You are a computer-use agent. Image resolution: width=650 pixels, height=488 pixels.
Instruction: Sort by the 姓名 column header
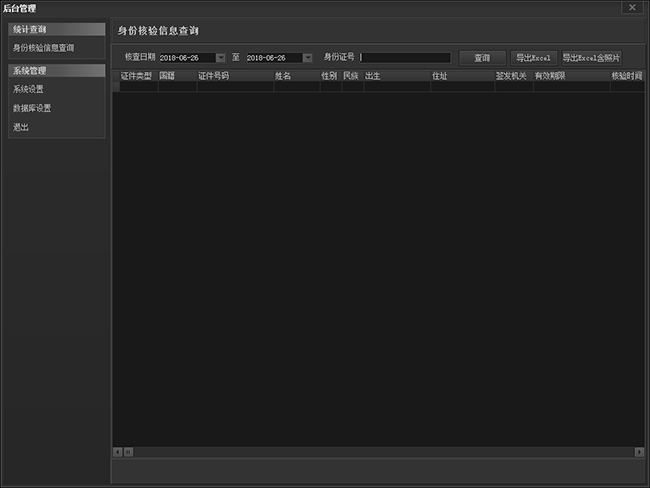point(296,75)
